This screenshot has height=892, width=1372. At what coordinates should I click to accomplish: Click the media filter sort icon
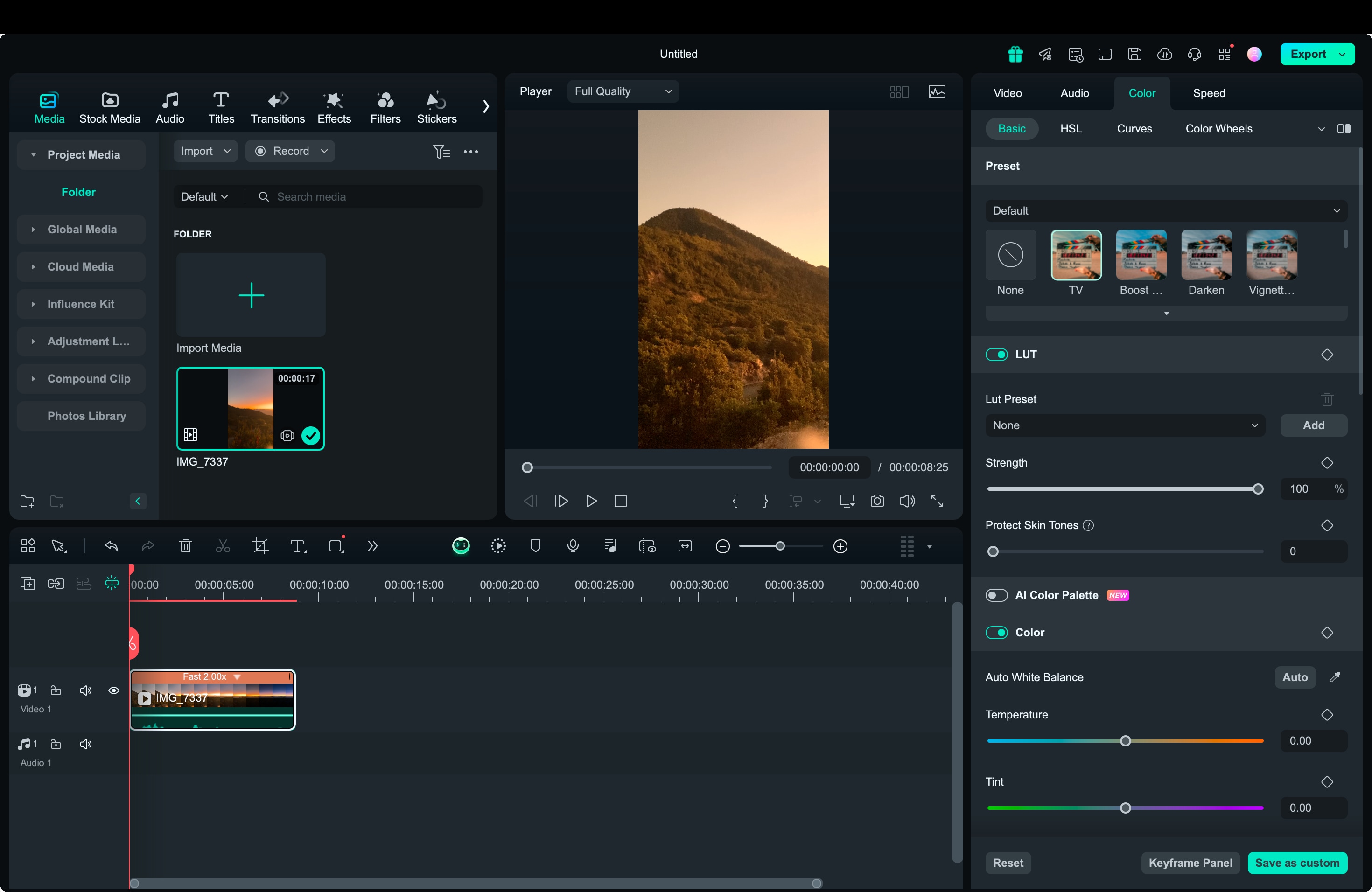441,152
